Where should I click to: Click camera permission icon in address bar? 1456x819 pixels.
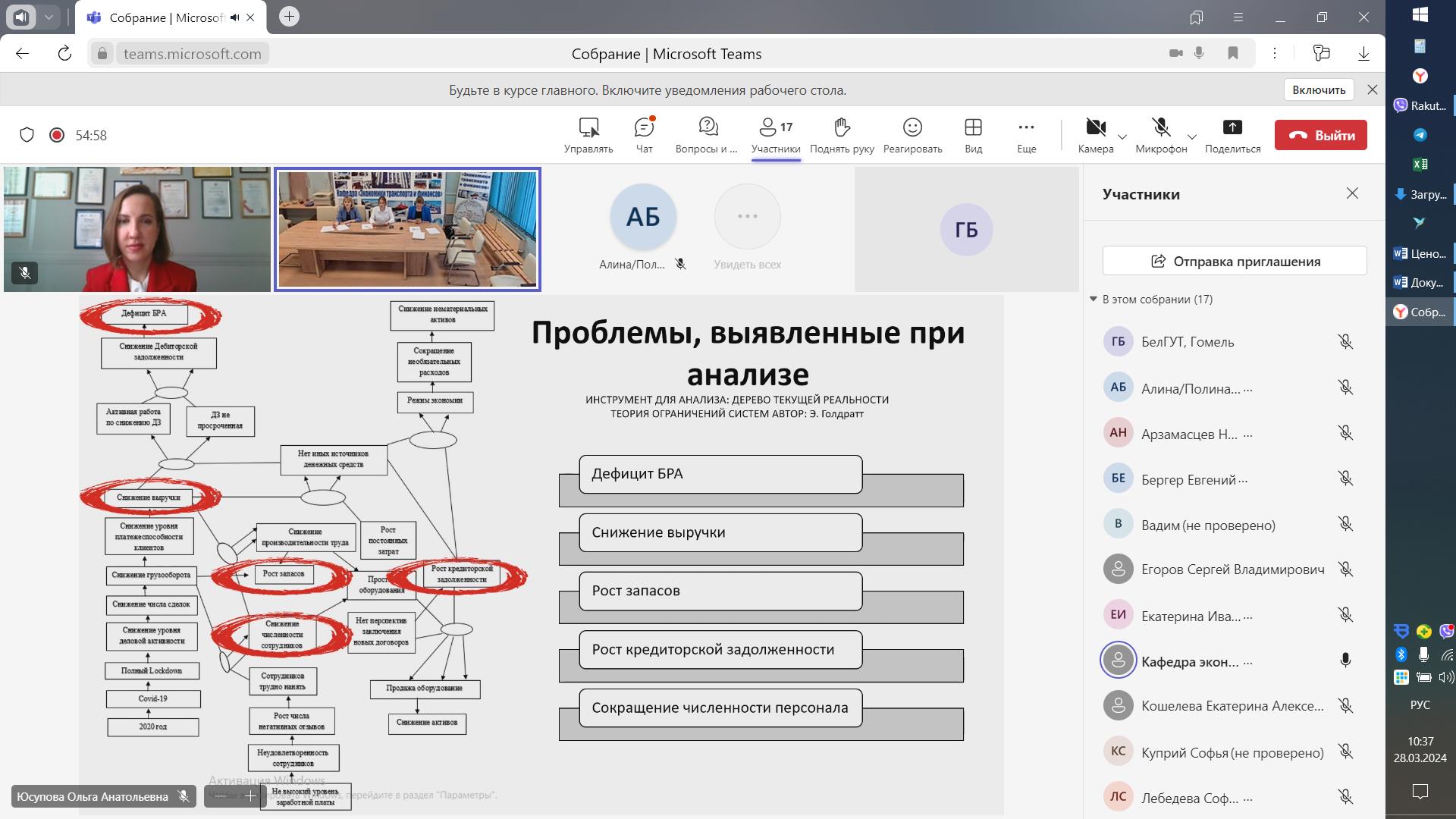(x=1176, y=53)
